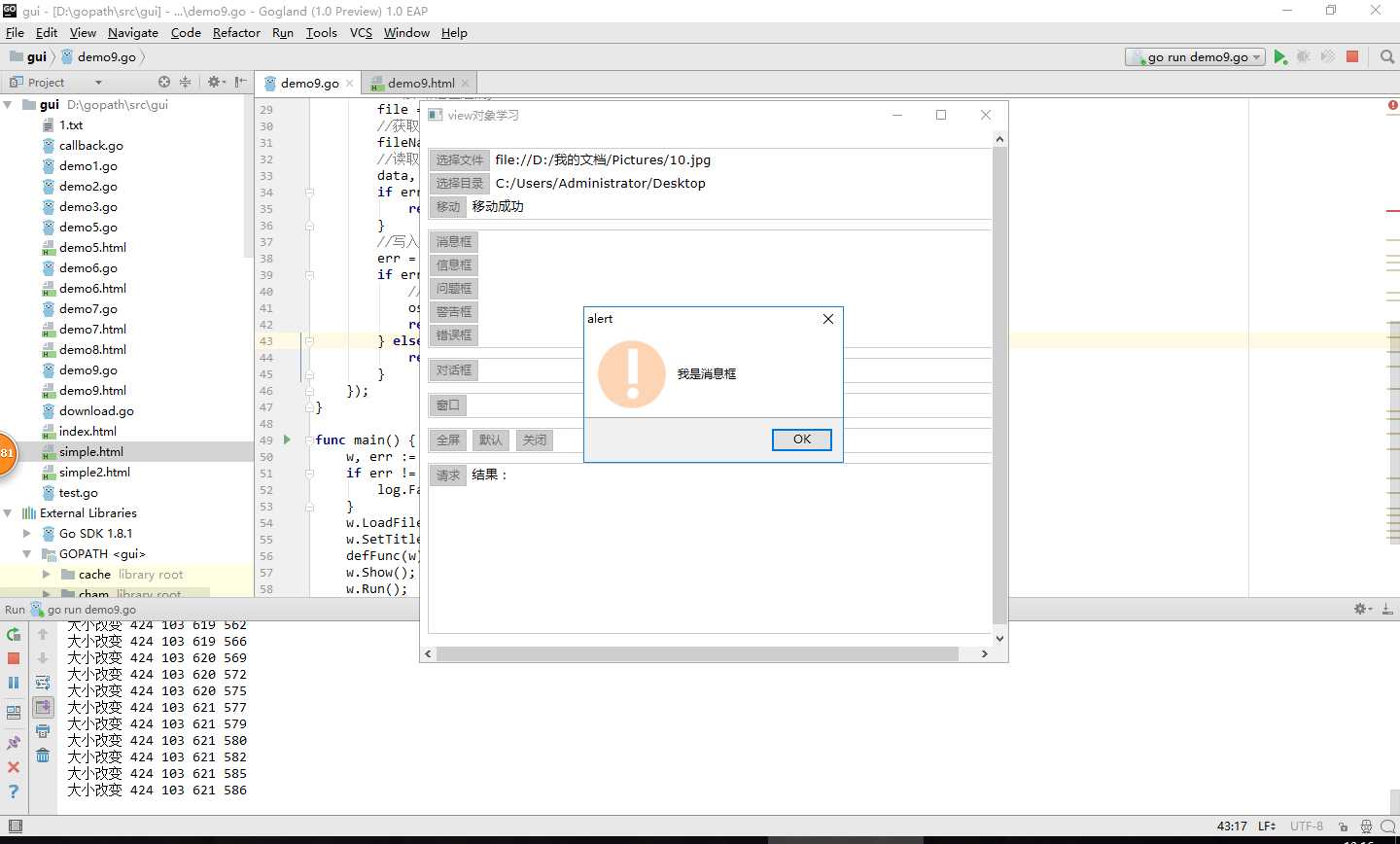Viewport: 1400px width, 844px height.
Task: Open help via the question mark icon
Action: [x=14, y=791]
